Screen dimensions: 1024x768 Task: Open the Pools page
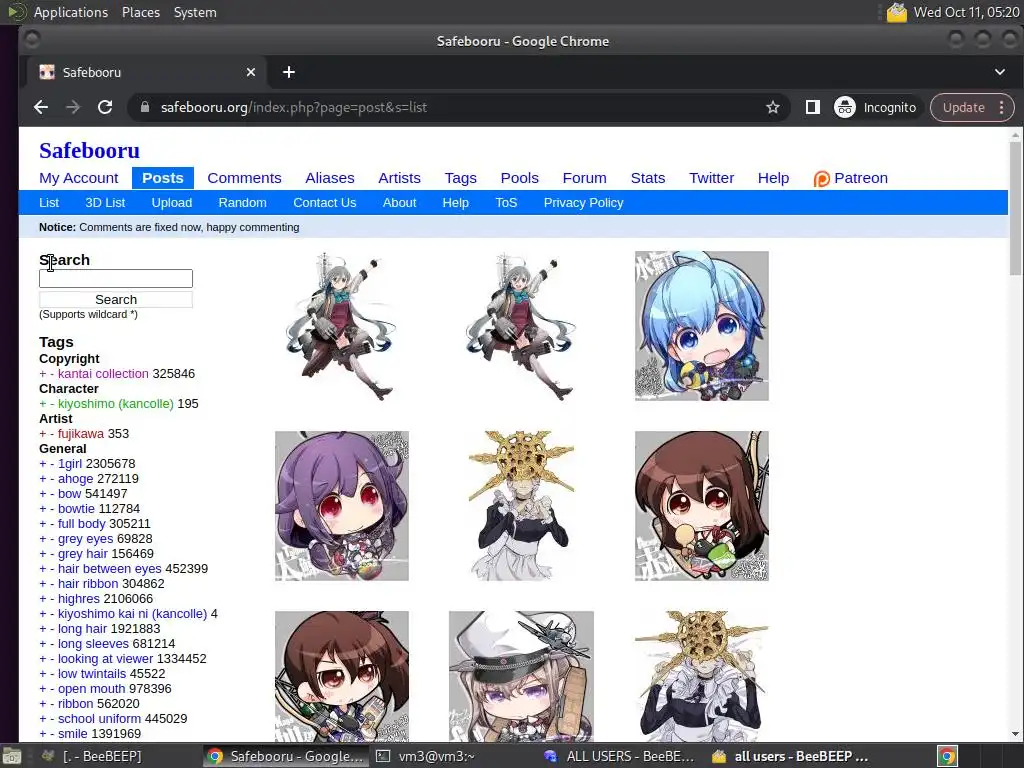point(519,178)
